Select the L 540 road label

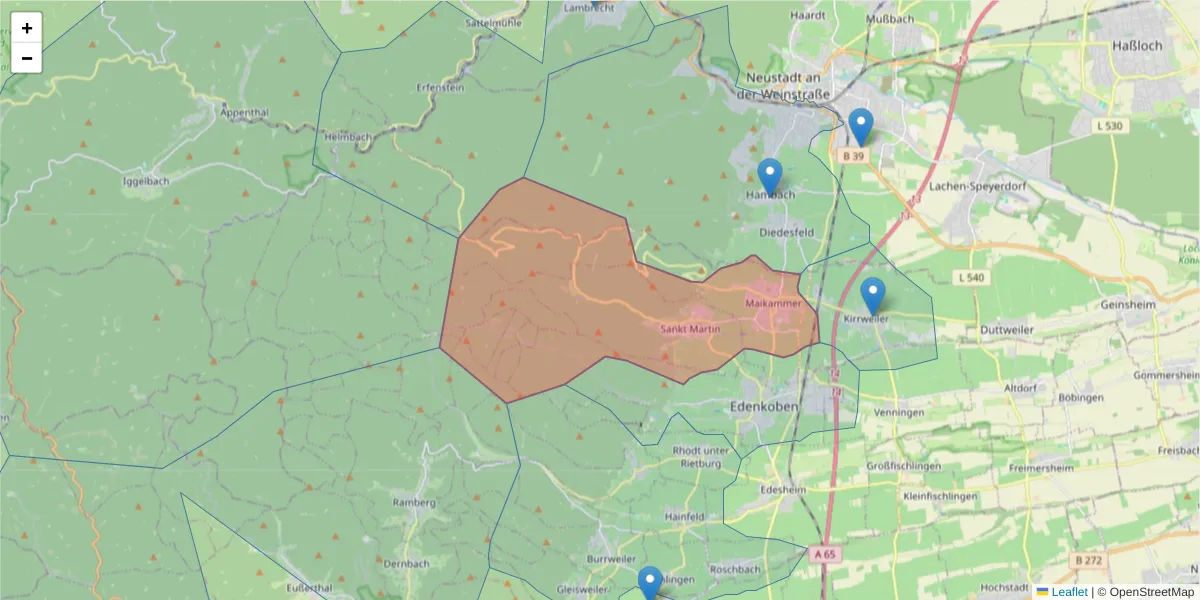[969, 276]
